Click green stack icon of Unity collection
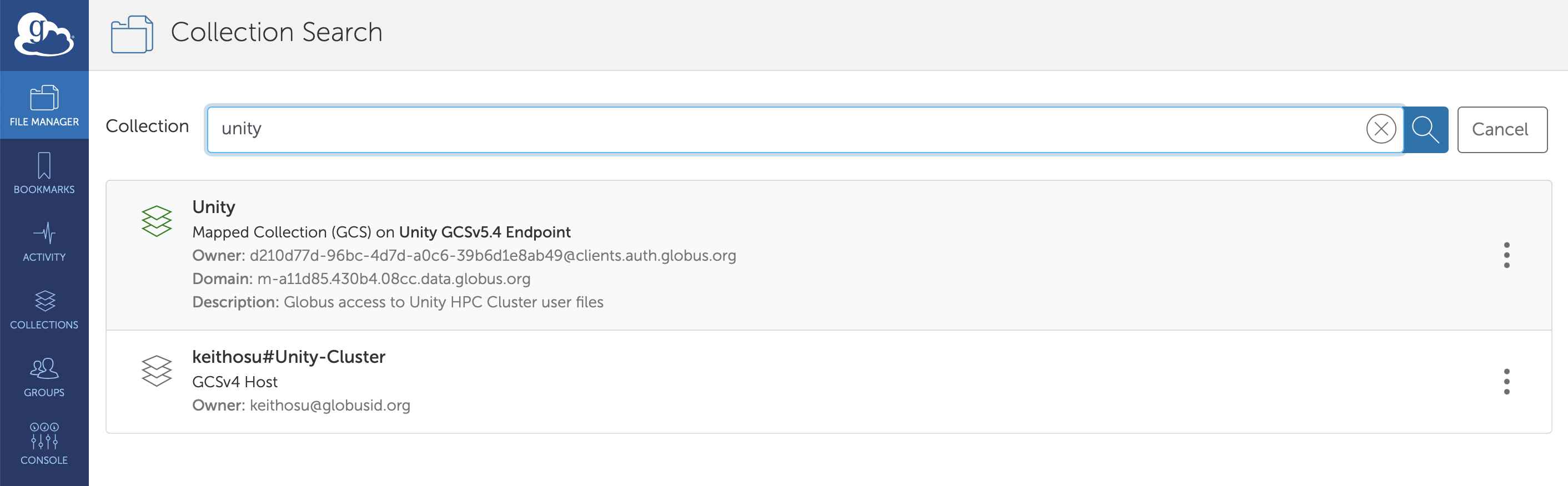Screen dimensions: 1568x486 157,221
